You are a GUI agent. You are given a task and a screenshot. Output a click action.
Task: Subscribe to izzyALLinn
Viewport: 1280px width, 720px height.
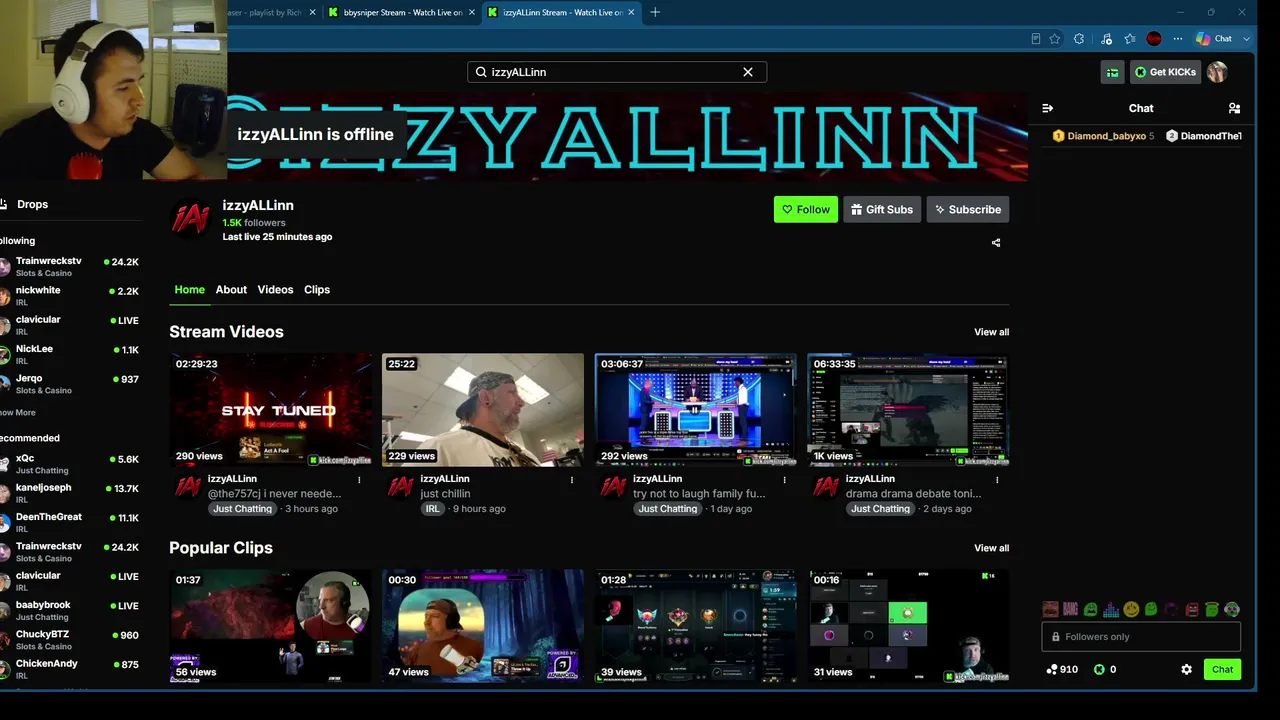[x=967, y=209]
